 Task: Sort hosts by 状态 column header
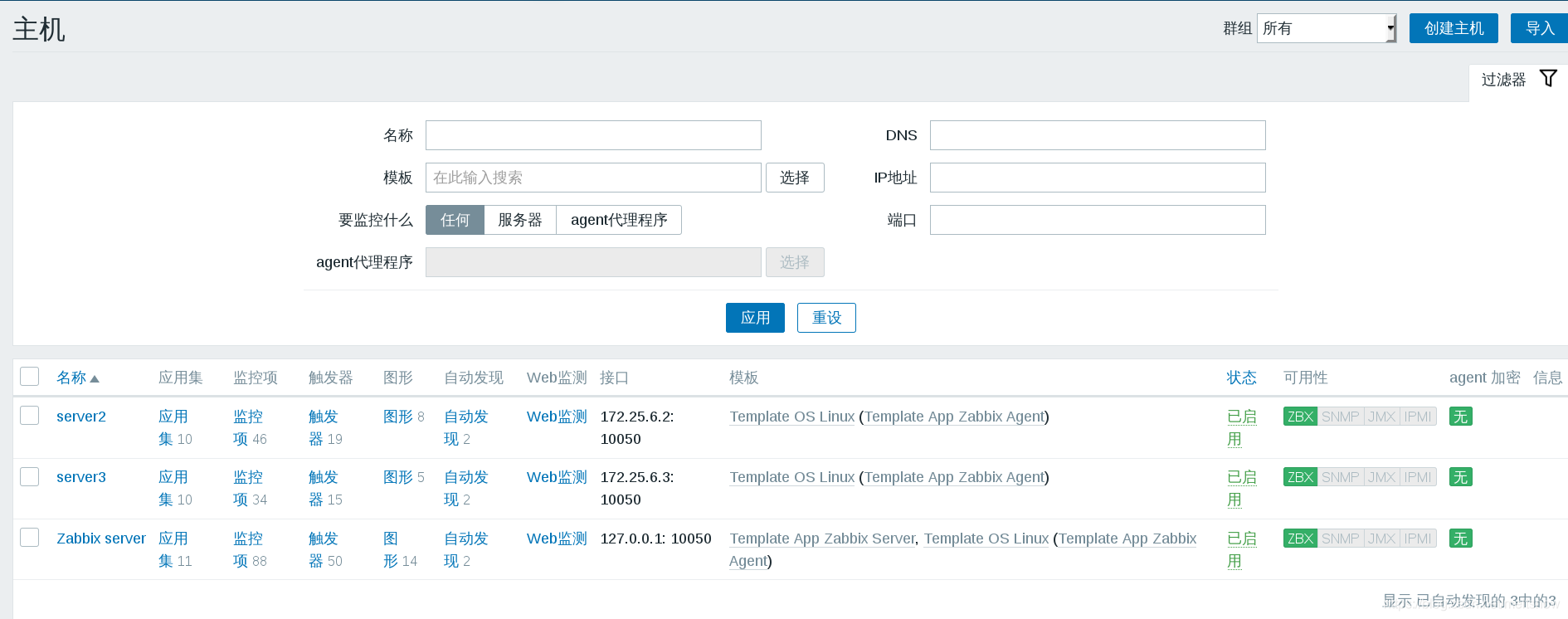coord(1241,378)
